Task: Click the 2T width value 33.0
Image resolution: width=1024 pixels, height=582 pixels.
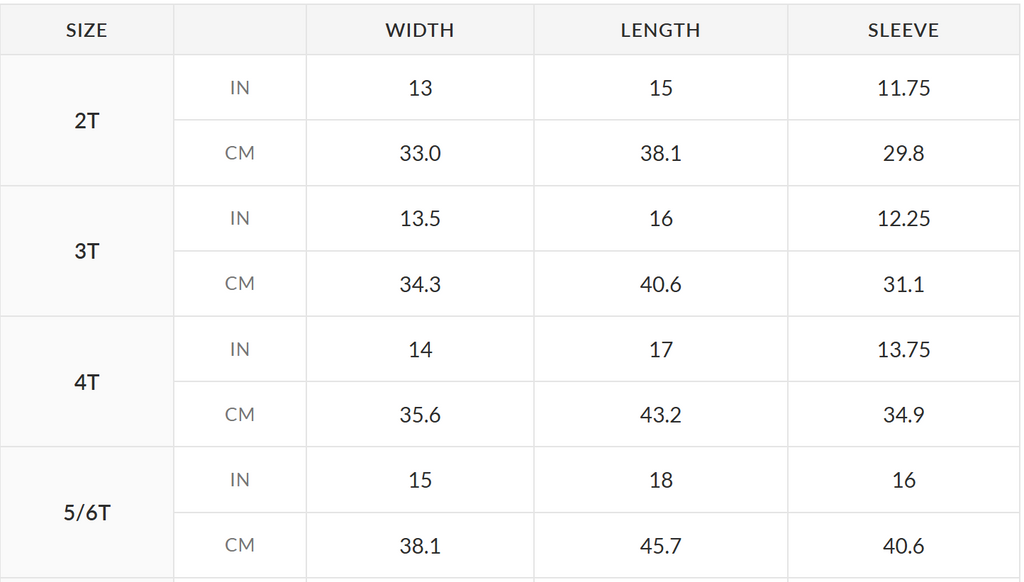Action: click(x=420, y=154)
